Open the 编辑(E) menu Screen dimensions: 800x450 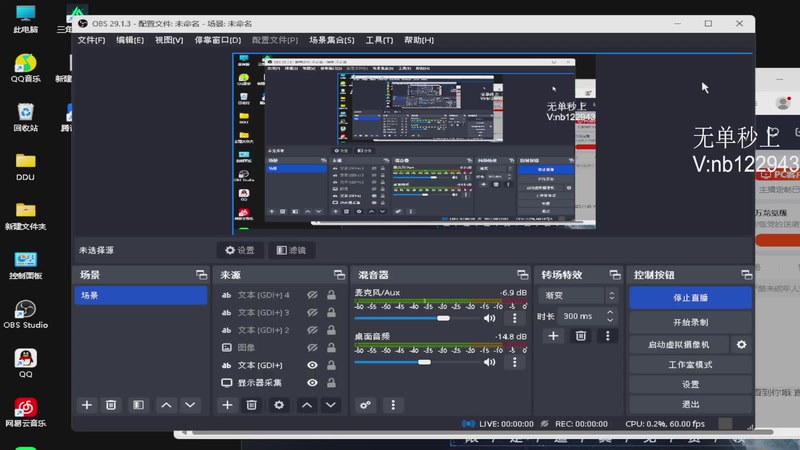pyautogui.click(x=130, y=40)
